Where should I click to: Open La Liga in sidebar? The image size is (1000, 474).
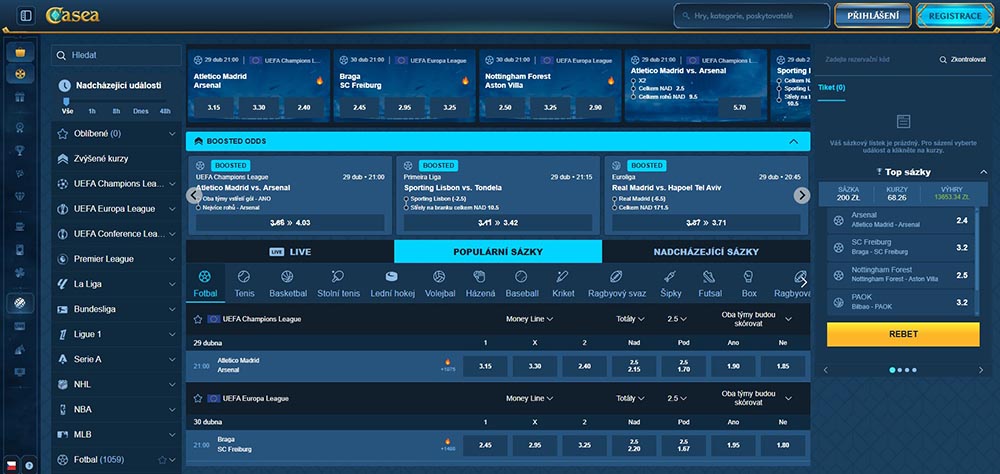[116, 284]
